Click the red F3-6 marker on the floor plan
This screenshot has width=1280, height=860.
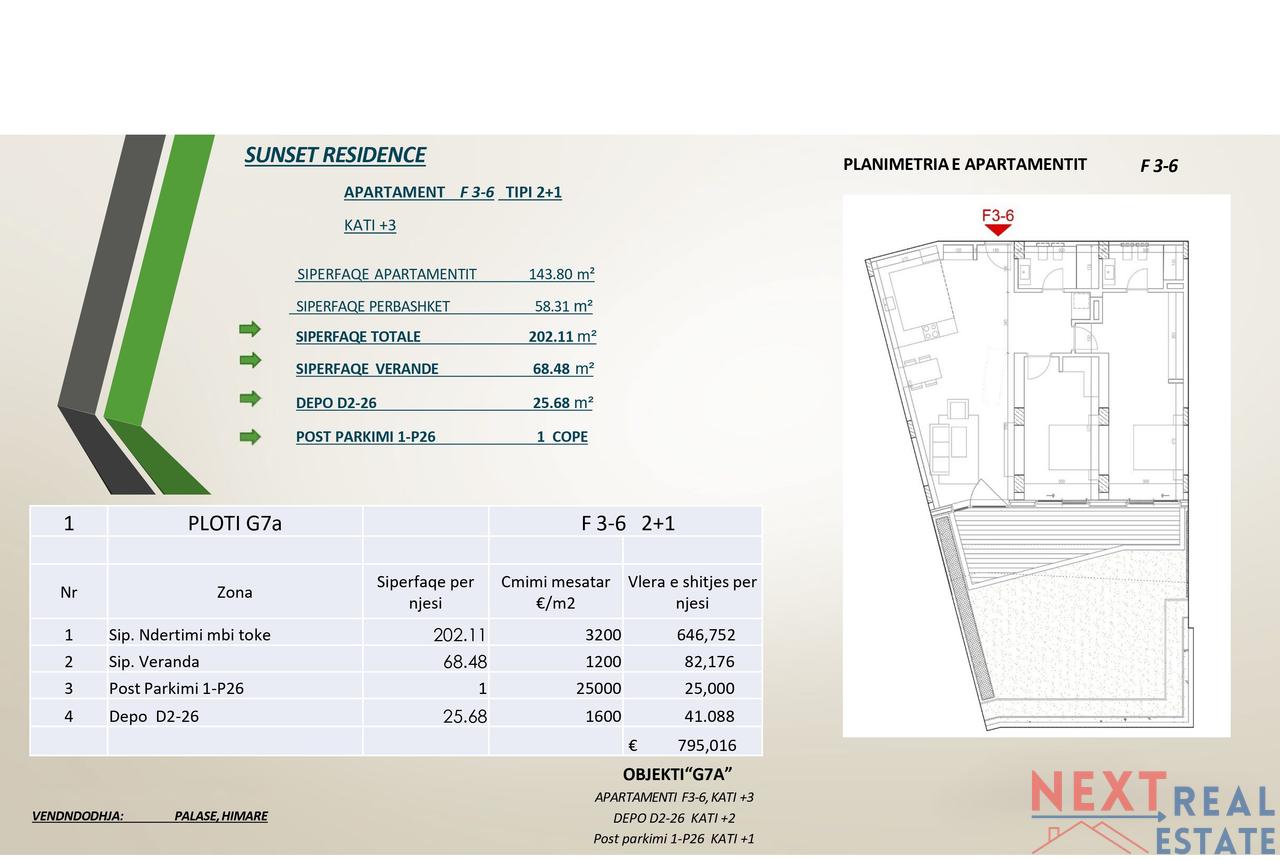coord(998,221)
